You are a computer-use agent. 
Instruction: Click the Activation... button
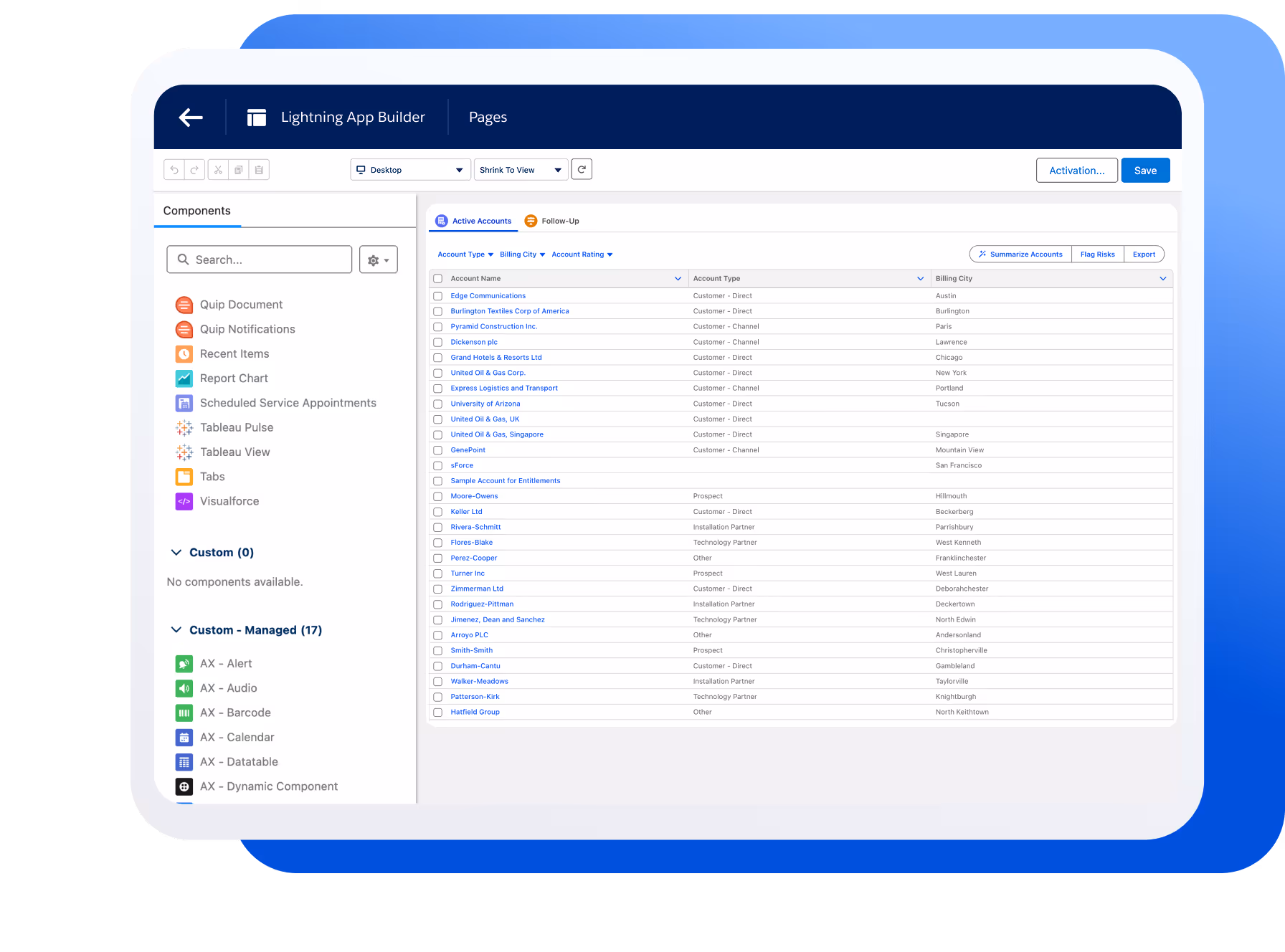coord(1076,171)
